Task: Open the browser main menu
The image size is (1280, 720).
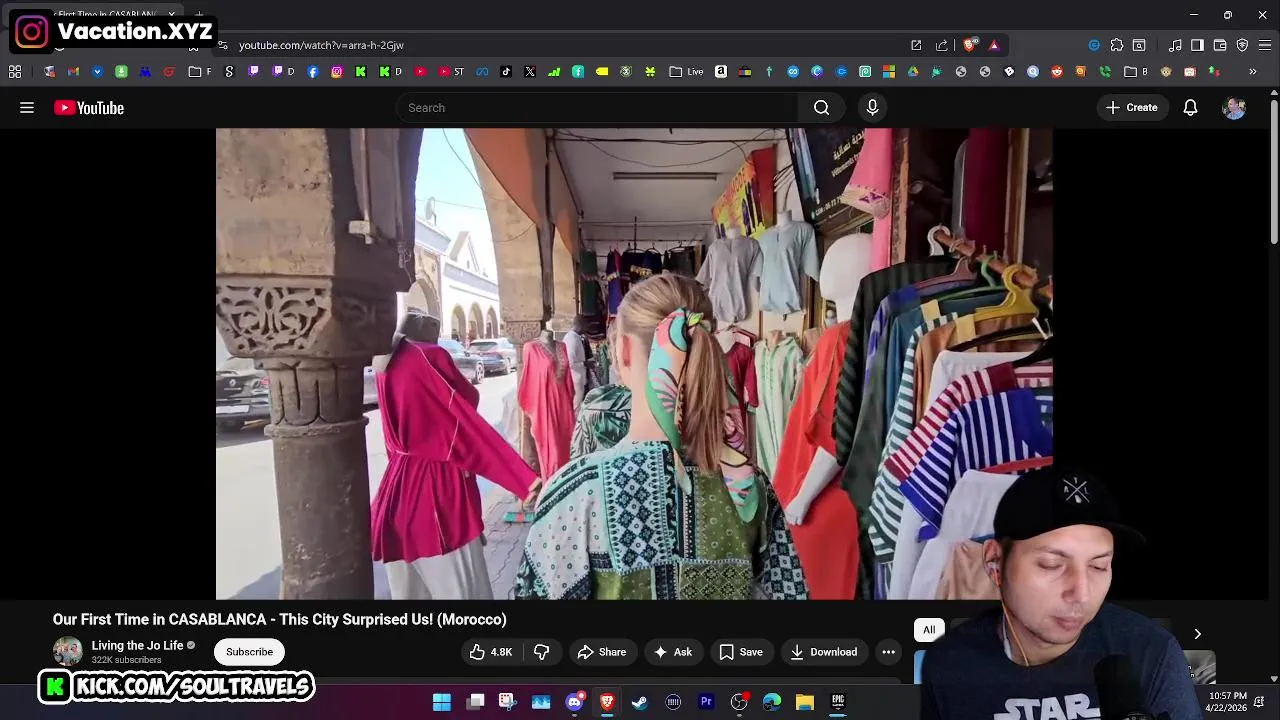Action: [x=1265, y=45]
